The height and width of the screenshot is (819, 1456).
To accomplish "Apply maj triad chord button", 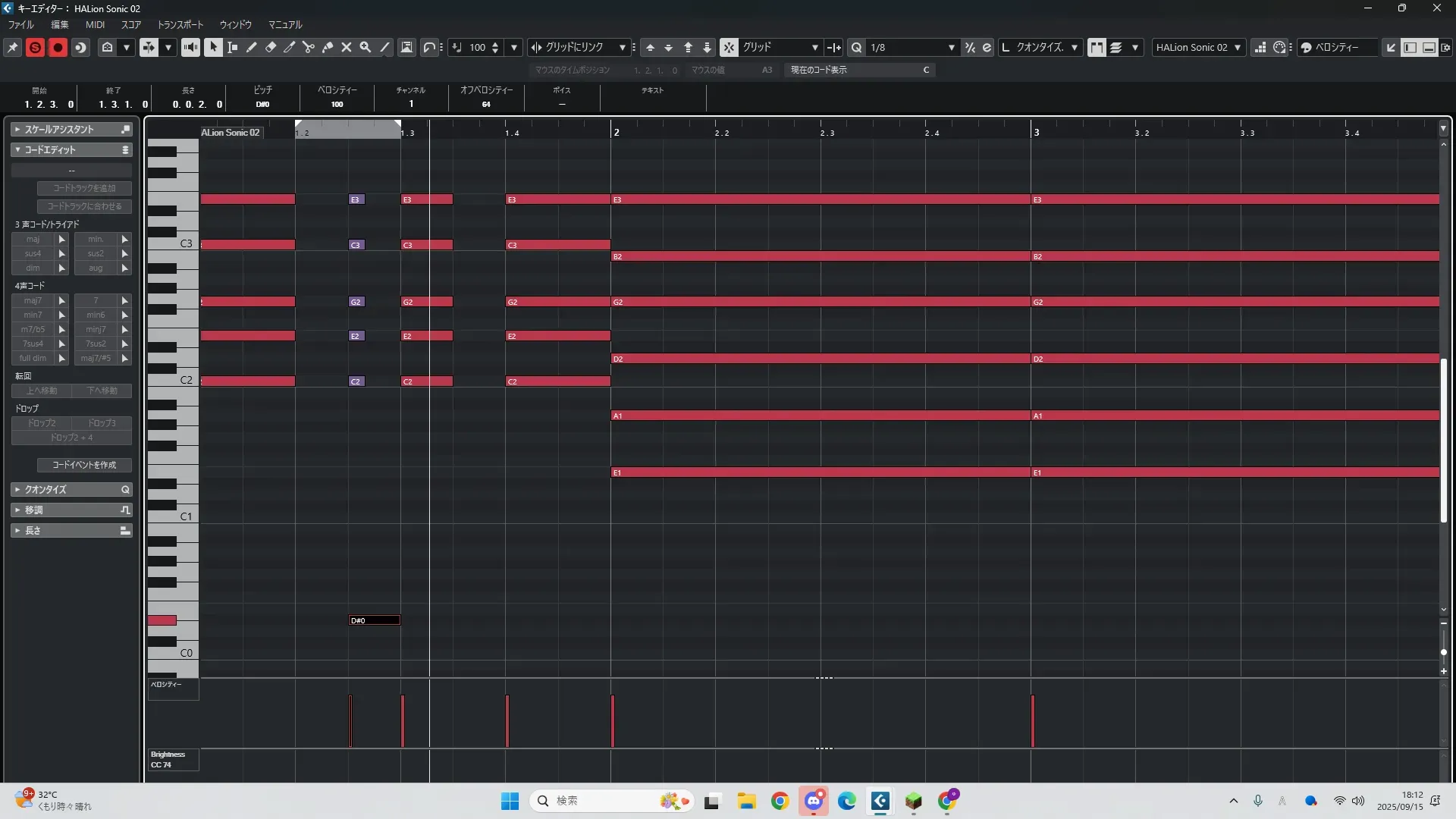I will 33,239.
